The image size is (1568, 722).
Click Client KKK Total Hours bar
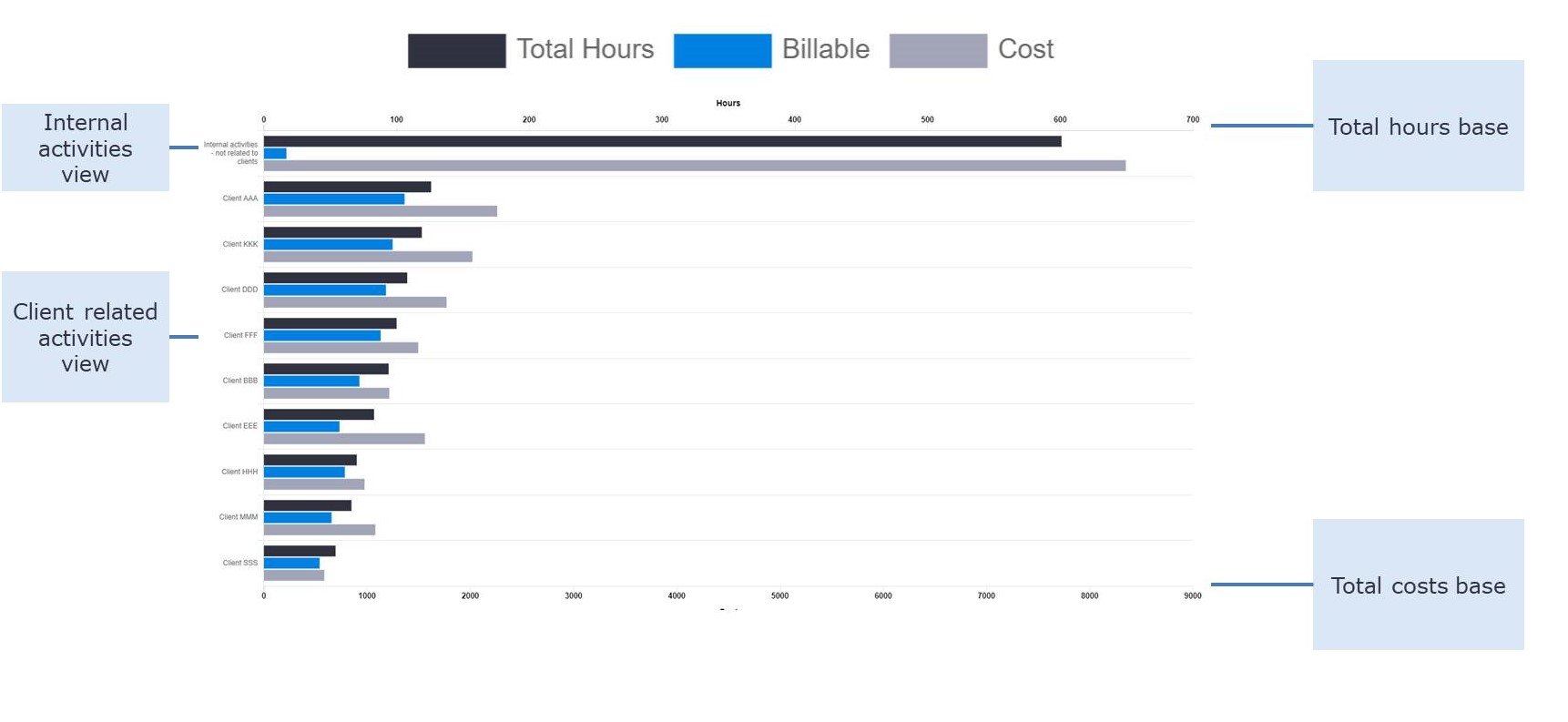(342, 232)
